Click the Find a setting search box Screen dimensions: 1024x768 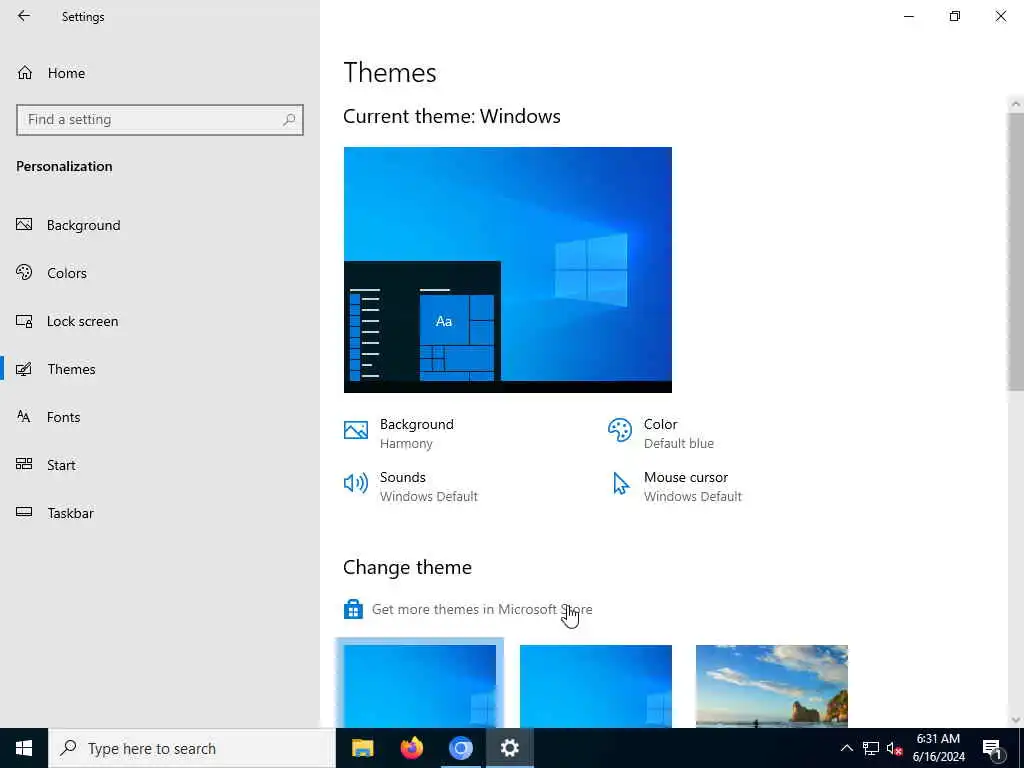(160, 120)
